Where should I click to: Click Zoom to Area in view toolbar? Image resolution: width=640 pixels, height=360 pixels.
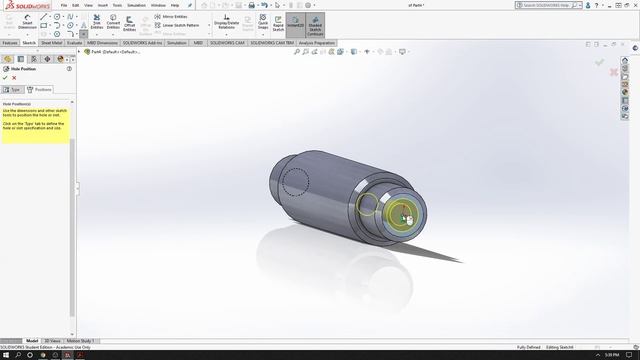coord(305,52)
